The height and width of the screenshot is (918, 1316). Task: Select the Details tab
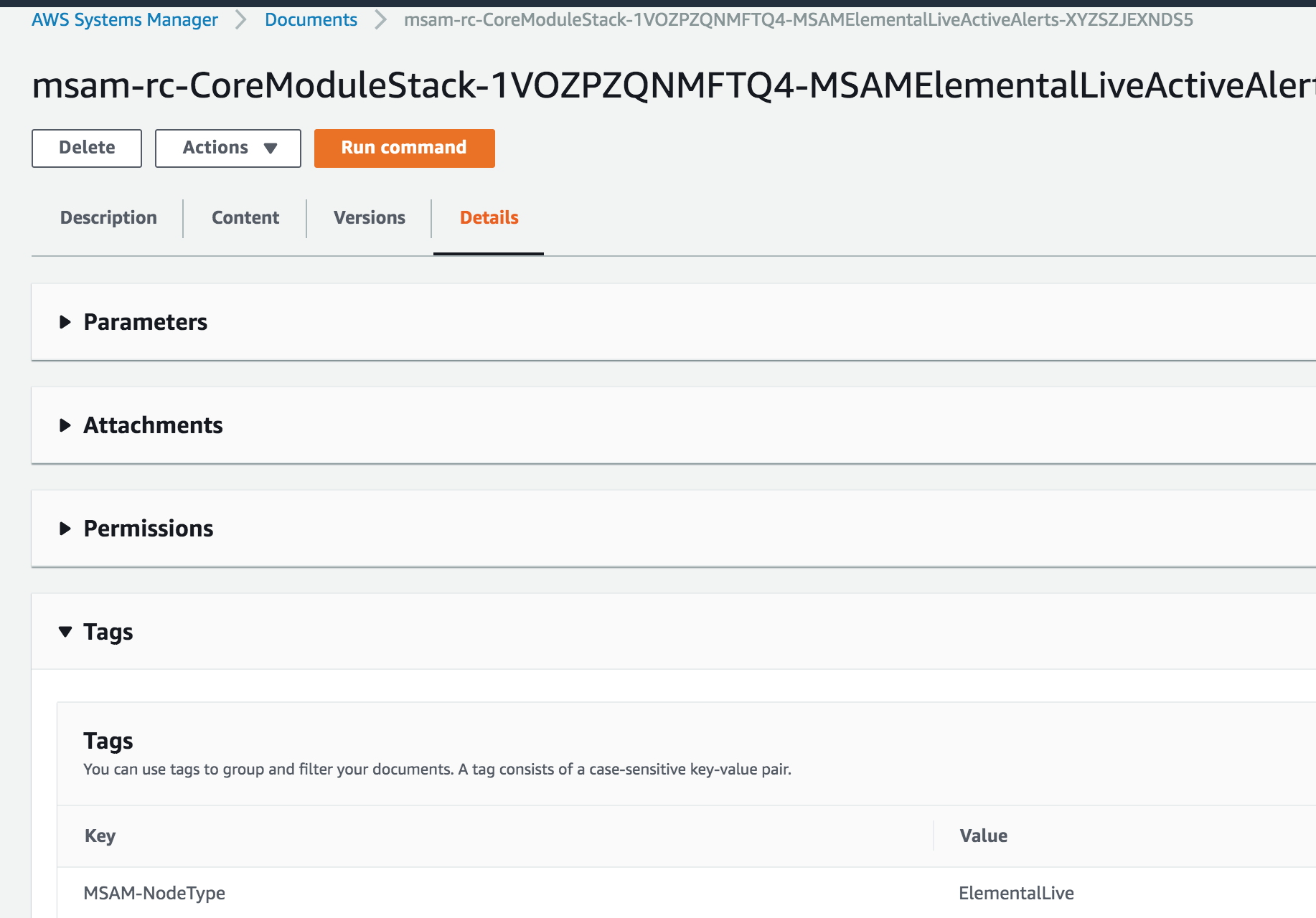(489, 217)
